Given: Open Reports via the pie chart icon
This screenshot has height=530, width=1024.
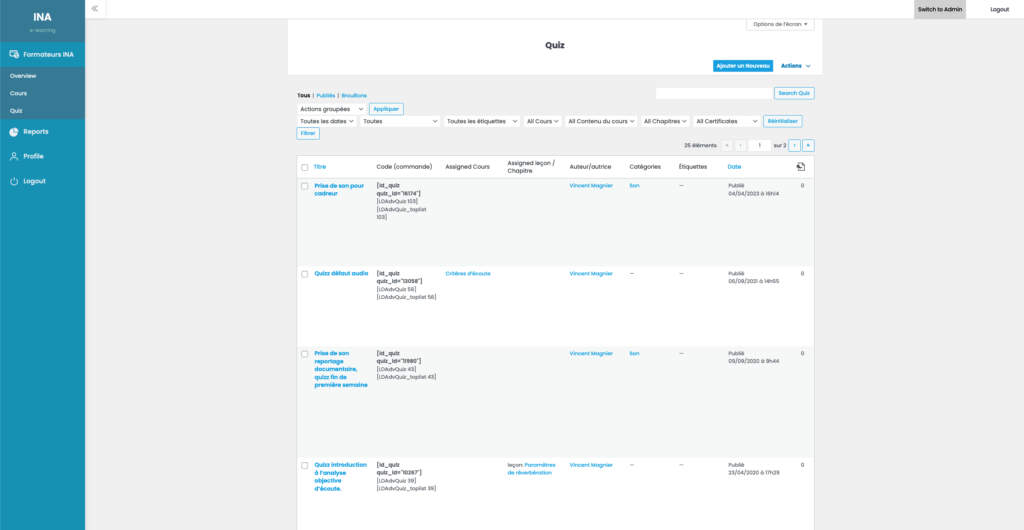Looking at the screenshot, I should [x=14, y=131].
